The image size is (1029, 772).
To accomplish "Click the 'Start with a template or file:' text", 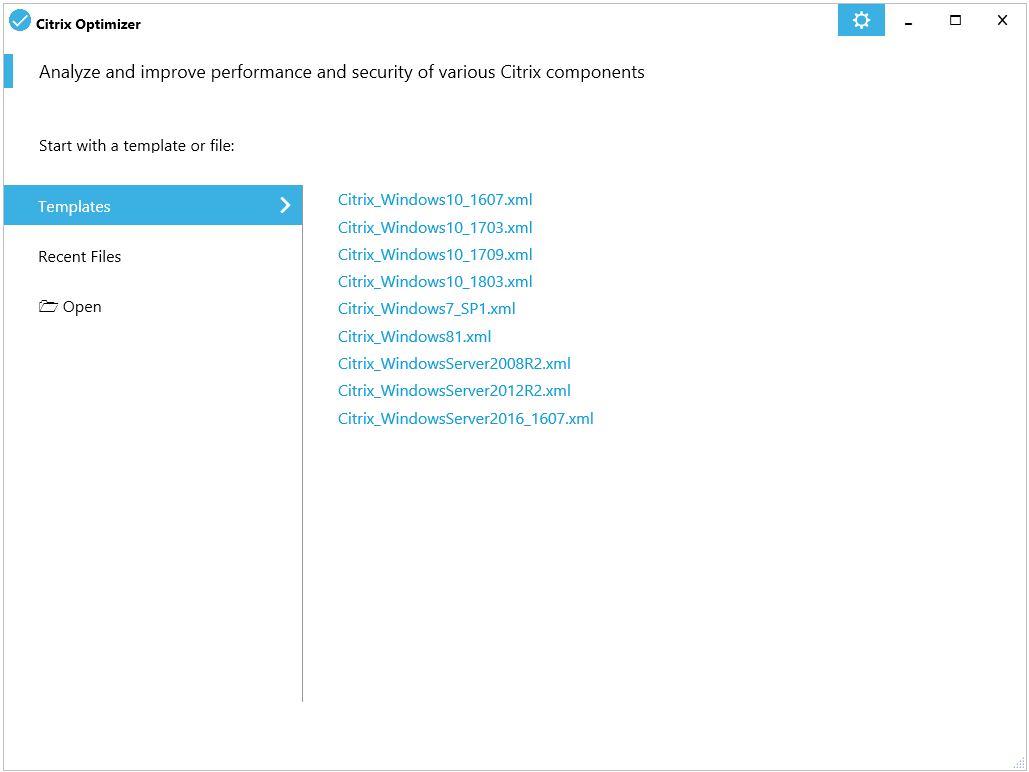I will (136, 146).
